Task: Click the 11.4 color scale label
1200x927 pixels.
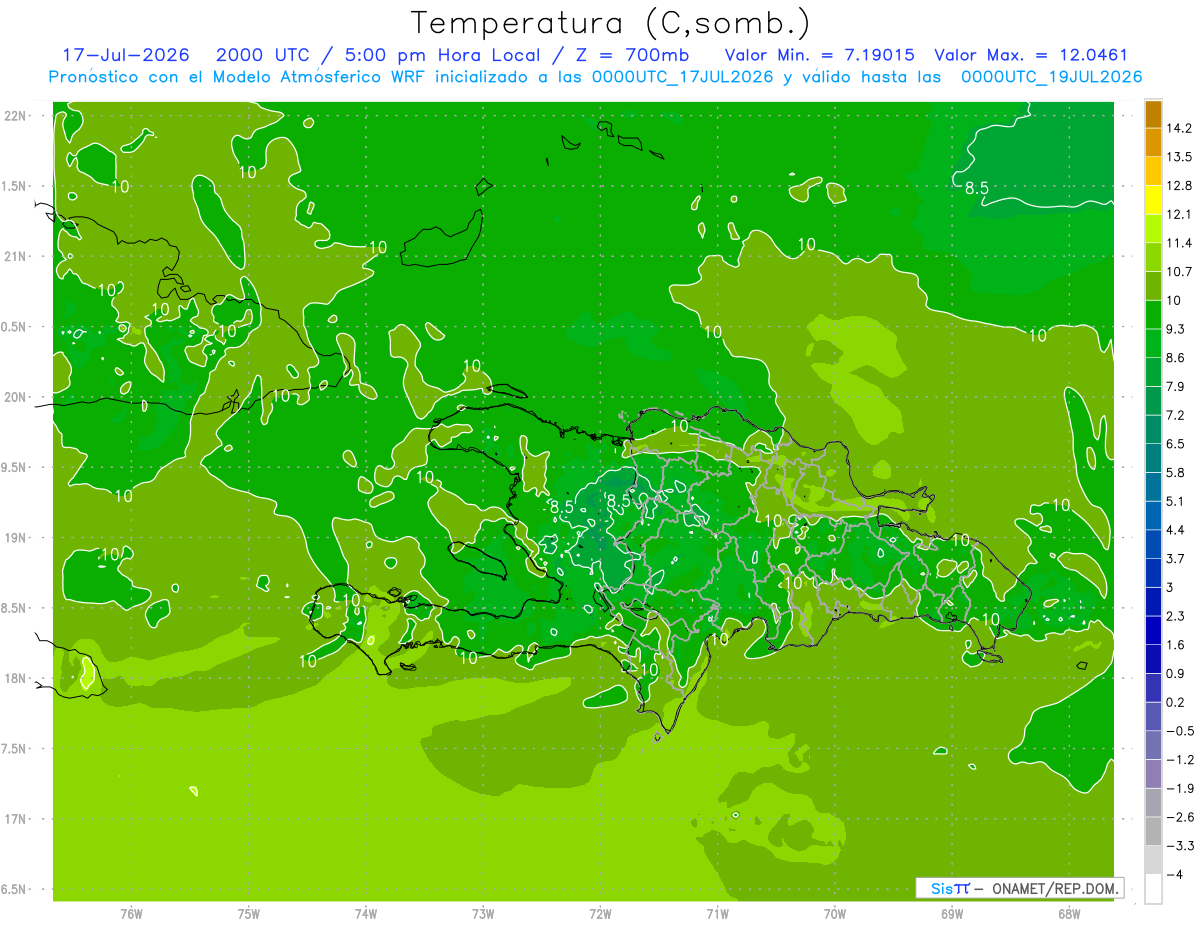Action: coord(1180,243)
